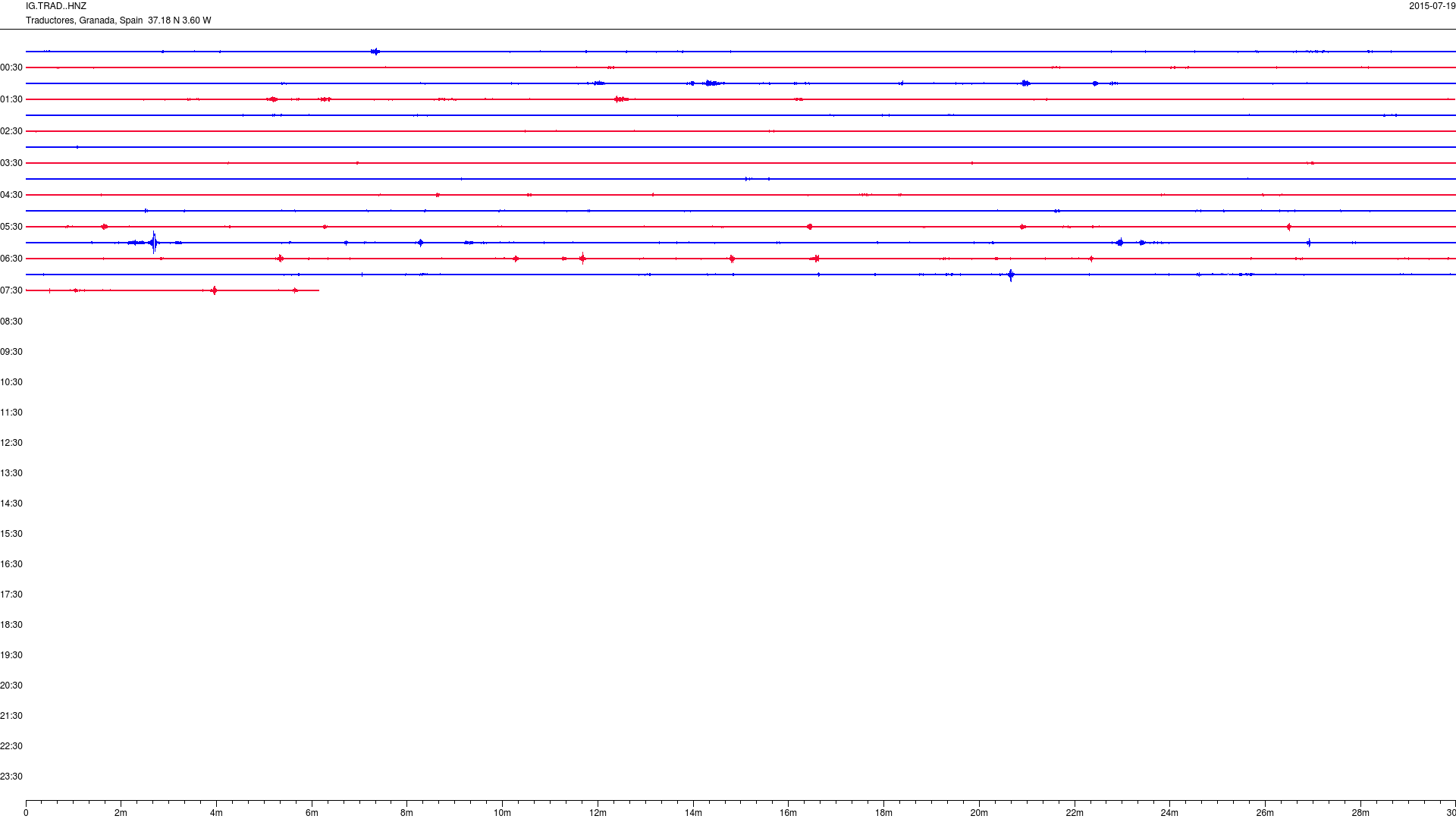The width and height of the screenshot is (1456, 819).
Task: Click the 20m tick on the time axis
Action: pyautogui.click(x=979, y=813)
